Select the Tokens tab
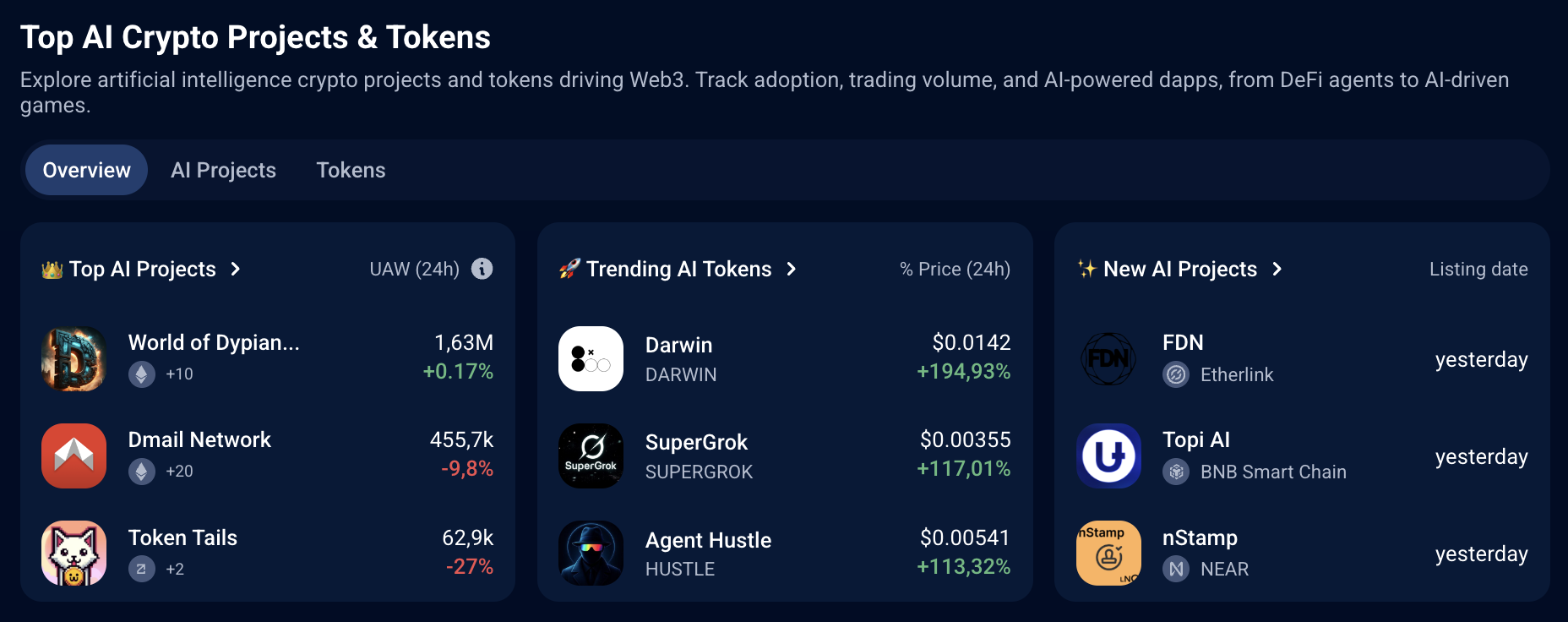1568x622 pixels. pos(351,170)
